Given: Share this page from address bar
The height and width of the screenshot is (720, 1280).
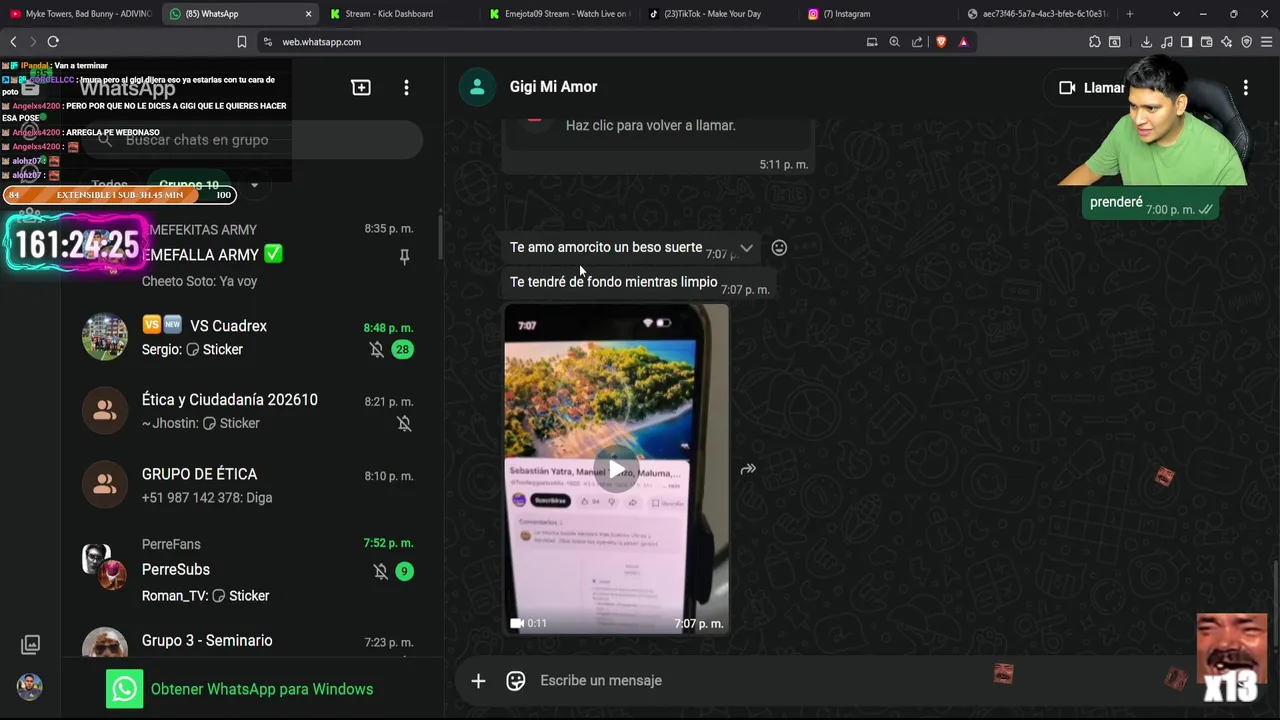Looking at the screenshot, I should click(x=917, y=42).
